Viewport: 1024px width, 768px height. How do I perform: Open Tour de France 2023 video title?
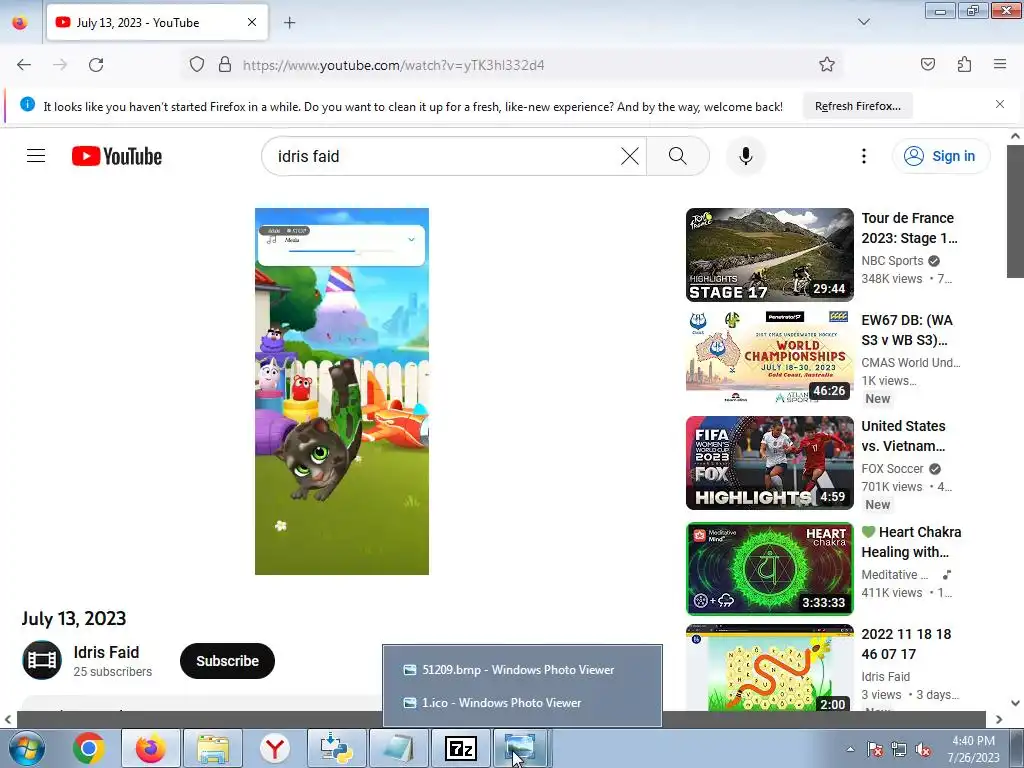(909, 228)
